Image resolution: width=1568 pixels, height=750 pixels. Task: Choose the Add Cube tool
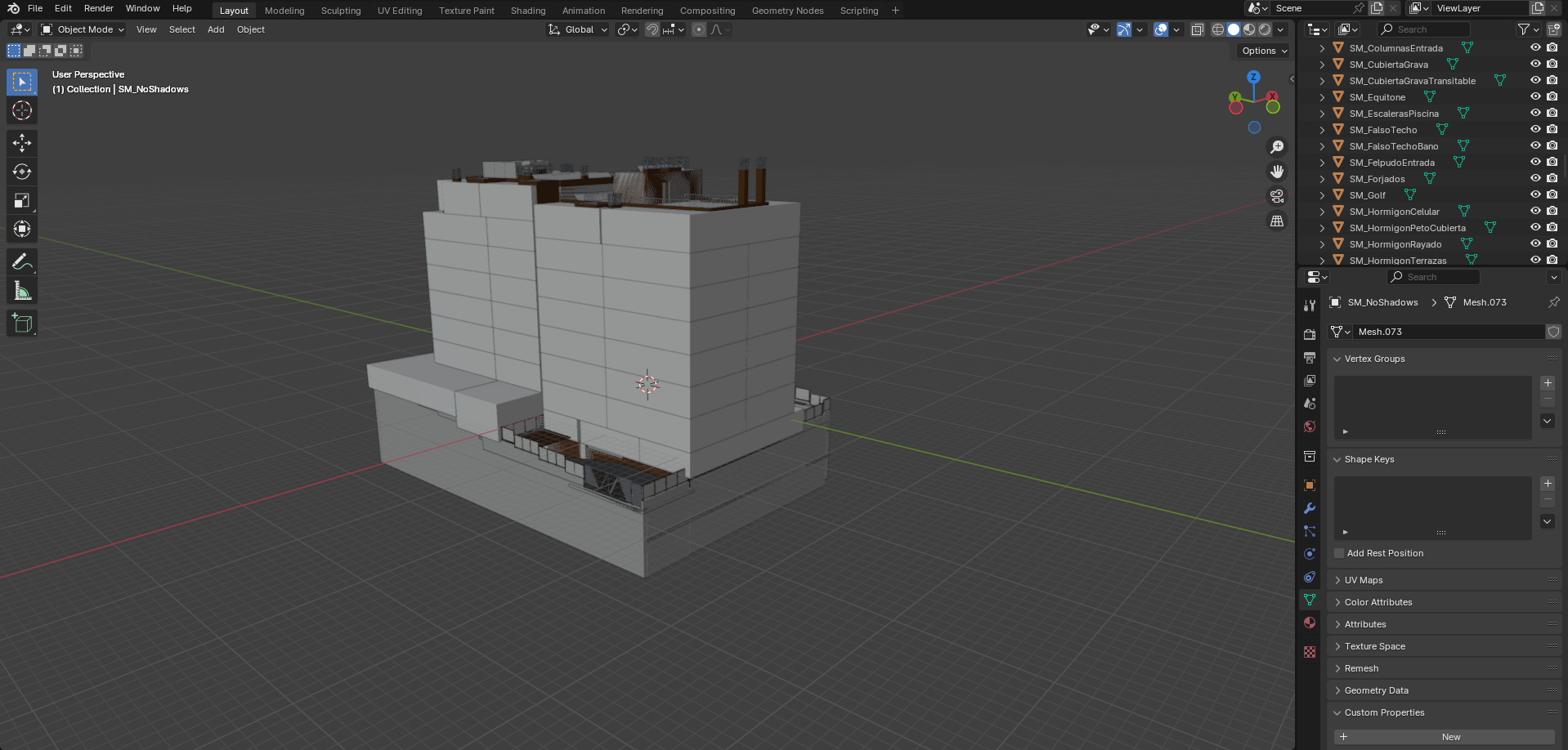coord(22,324)
